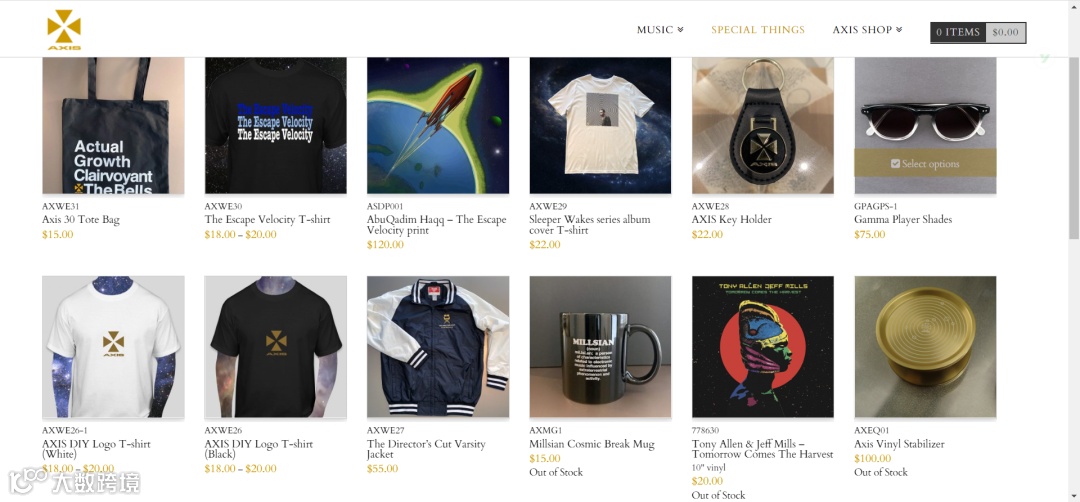Open the Millsian Cosmic Break Mug image
1080x502 pixels.
[x=600, y=347]
